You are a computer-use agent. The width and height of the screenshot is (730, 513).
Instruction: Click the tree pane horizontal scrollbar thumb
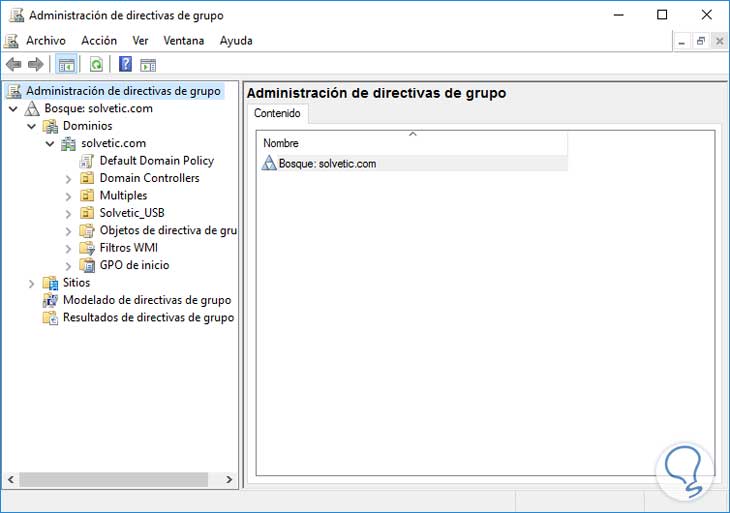(114, 479)
